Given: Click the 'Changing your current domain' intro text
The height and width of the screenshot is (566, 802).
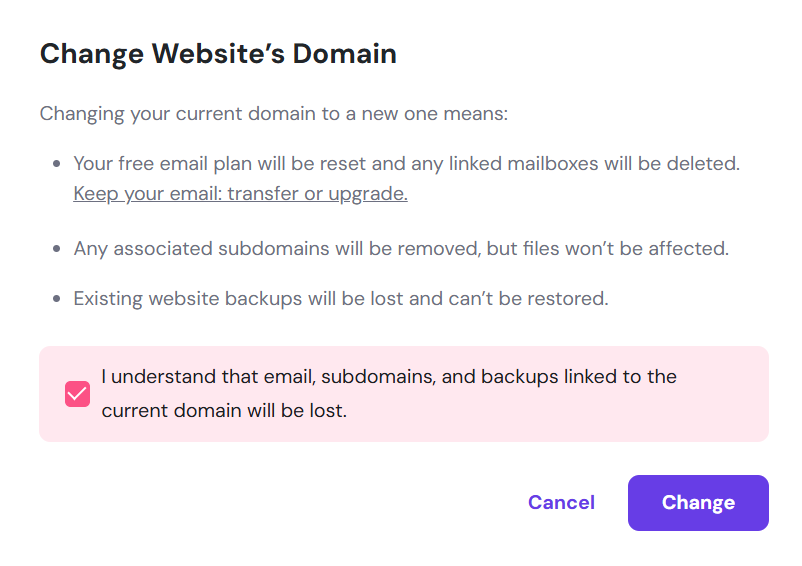Looking at the screenshot, I should pyautogui.click(x=274, y=114).
